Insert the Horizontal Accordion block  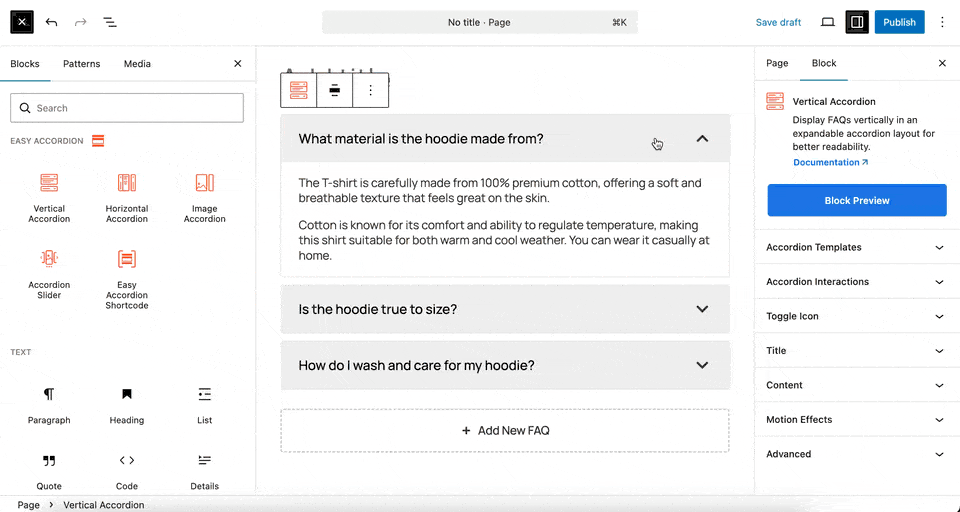(x=127, y=197)
